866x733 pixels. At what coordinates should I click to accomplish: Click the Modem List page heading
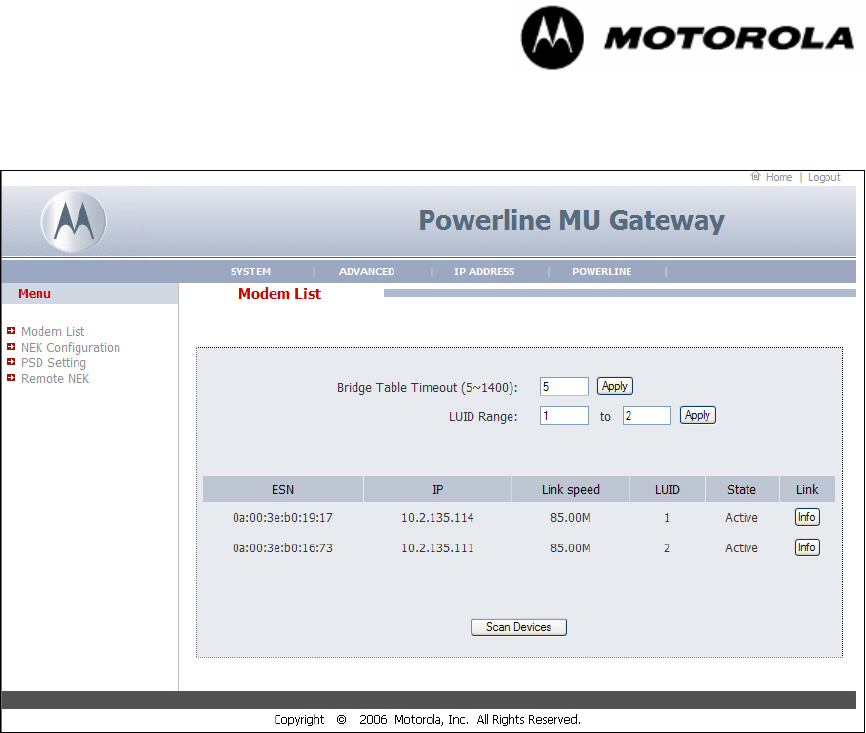pyautogui.click(x=279, y=294)
